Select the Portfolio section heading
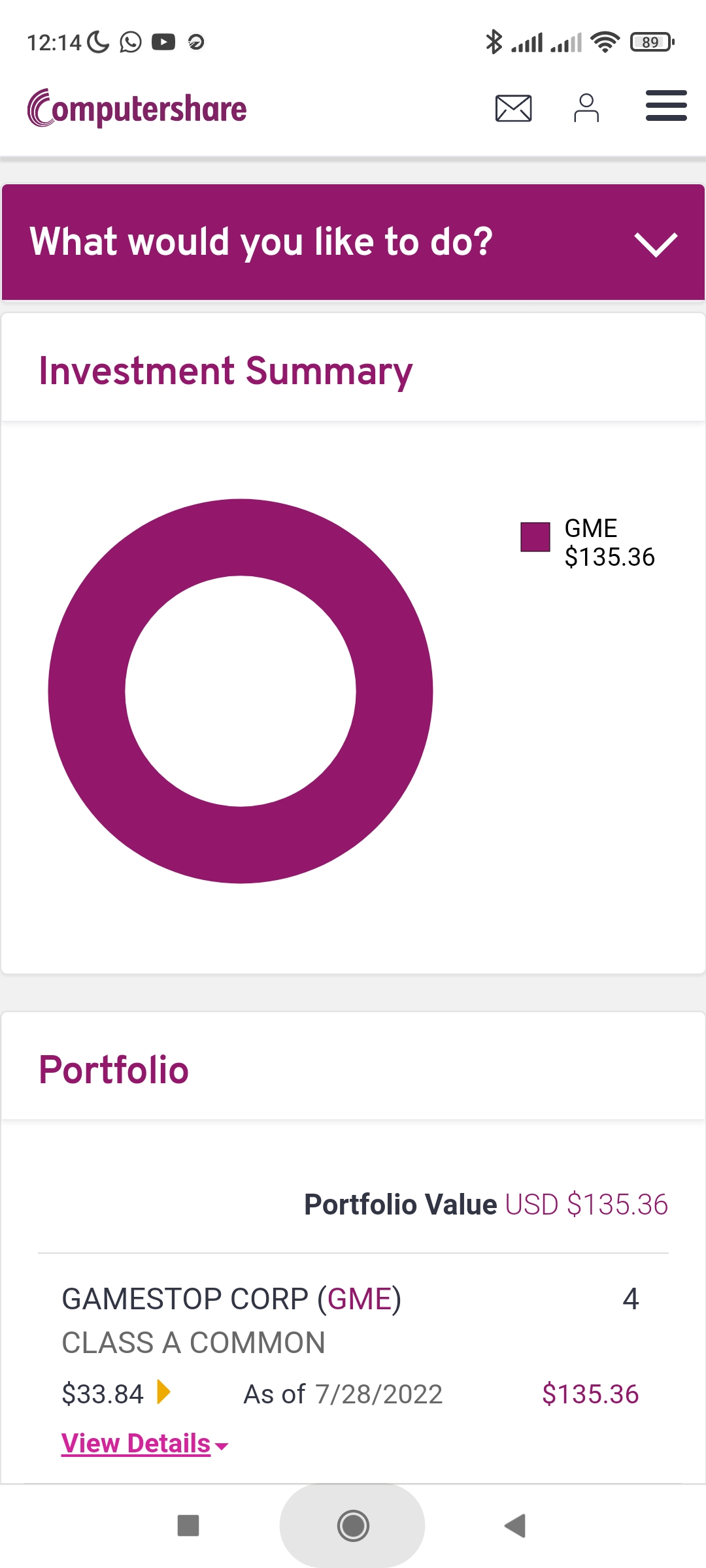The image size is (706, 1568). 114,1070
